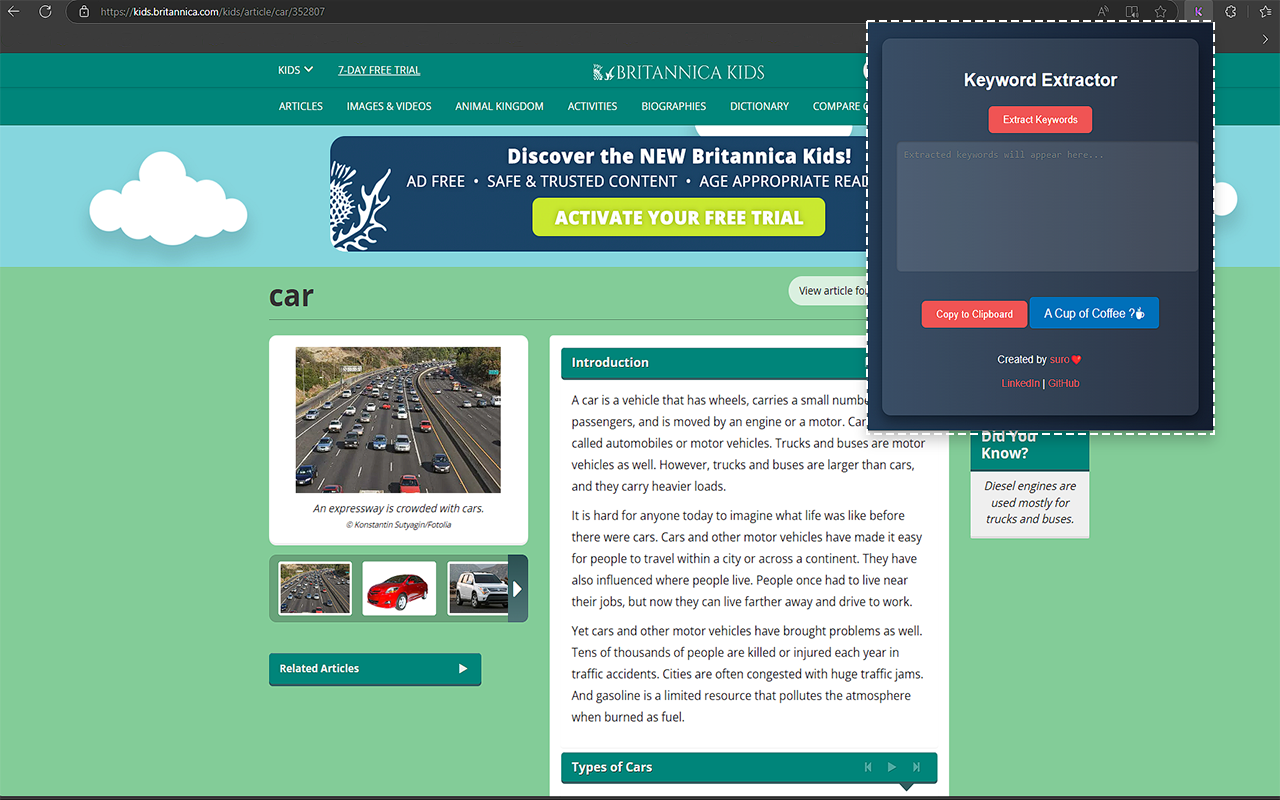Screen dimensions: 1280x800
Task: Advance the thumbnail carousel with the arrow
Action: 517,589
